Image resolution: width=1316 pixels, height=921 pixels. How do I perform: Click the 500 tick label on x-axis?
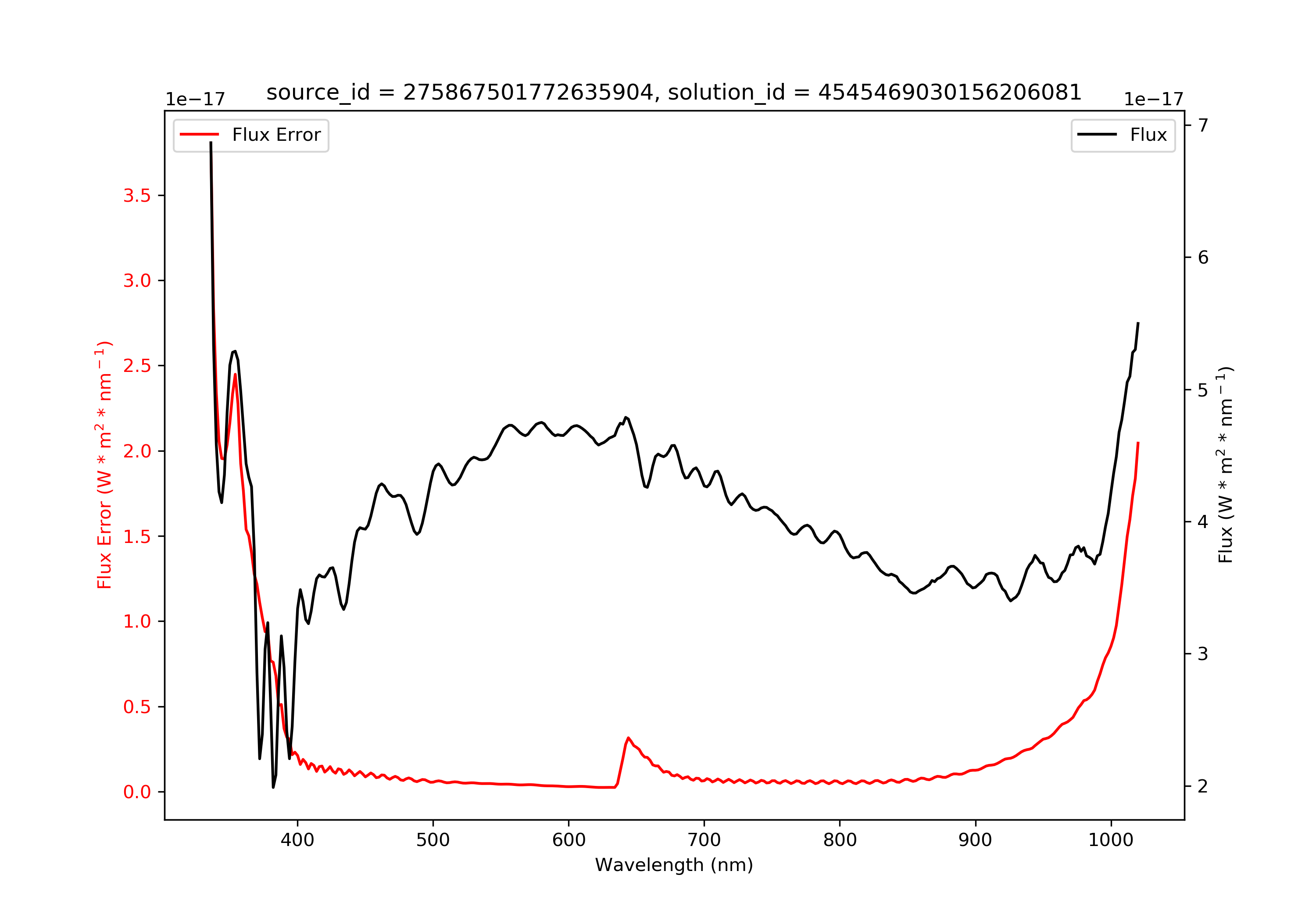tap(433, 840)
